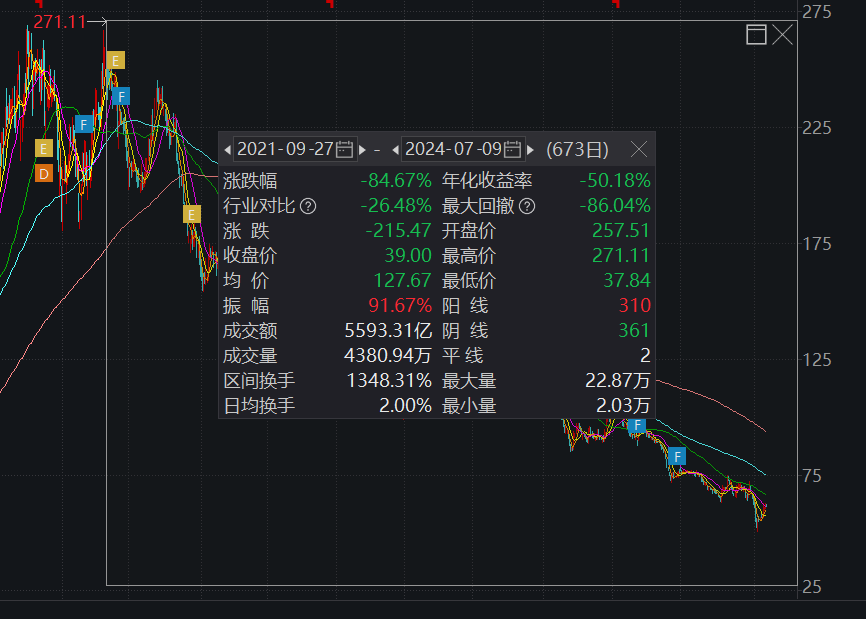Click help icon beside 行业对比

point(308,207)
